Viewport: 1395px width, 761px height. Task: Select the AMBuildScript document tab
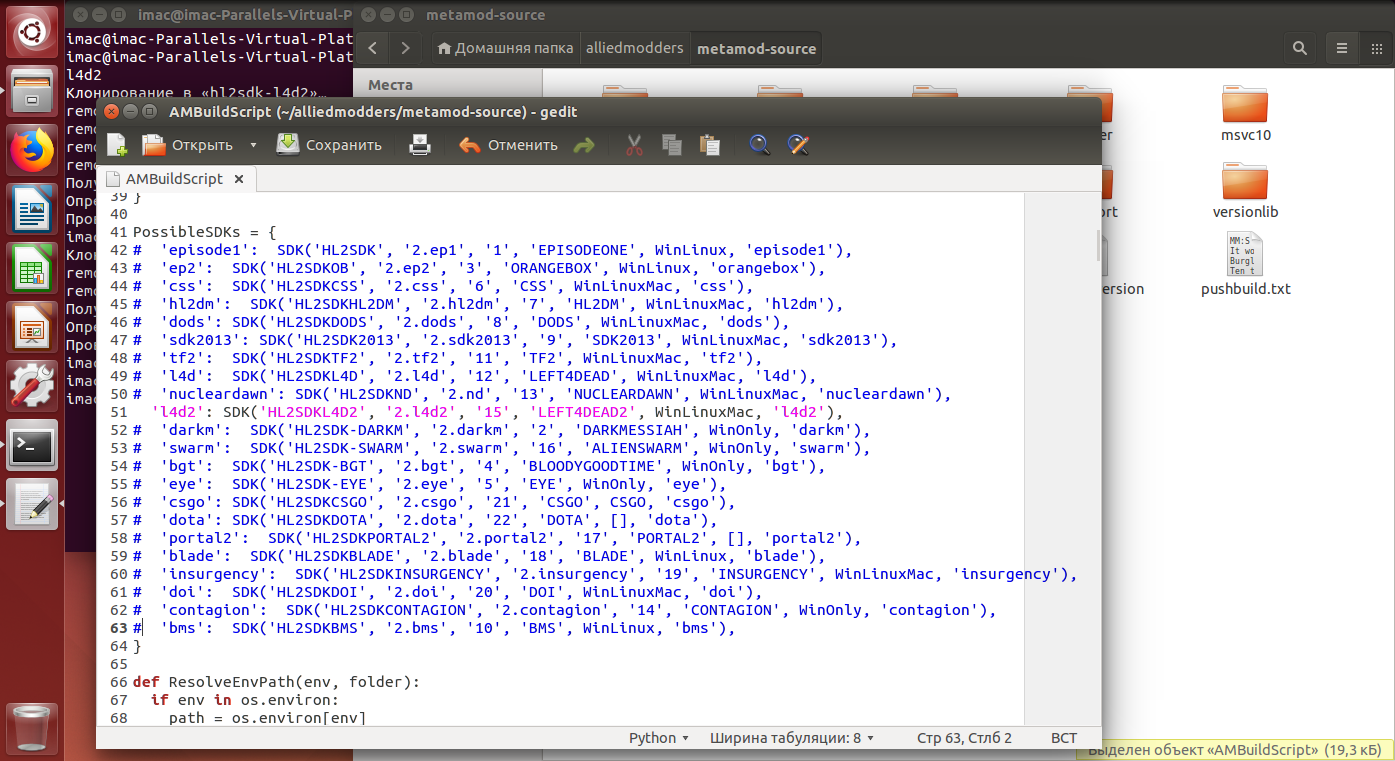(173, 178)
